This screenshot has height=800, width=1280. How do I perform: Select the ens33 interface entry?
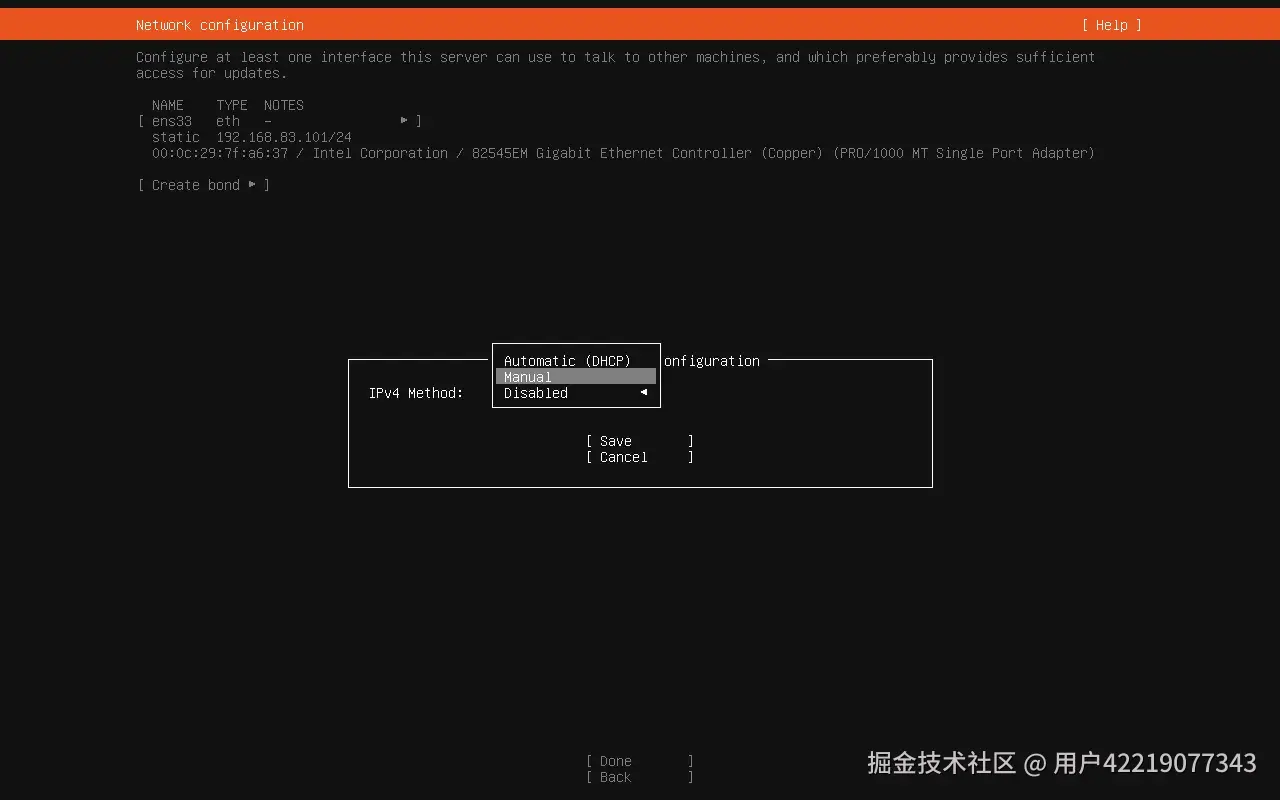pos(171,120)
